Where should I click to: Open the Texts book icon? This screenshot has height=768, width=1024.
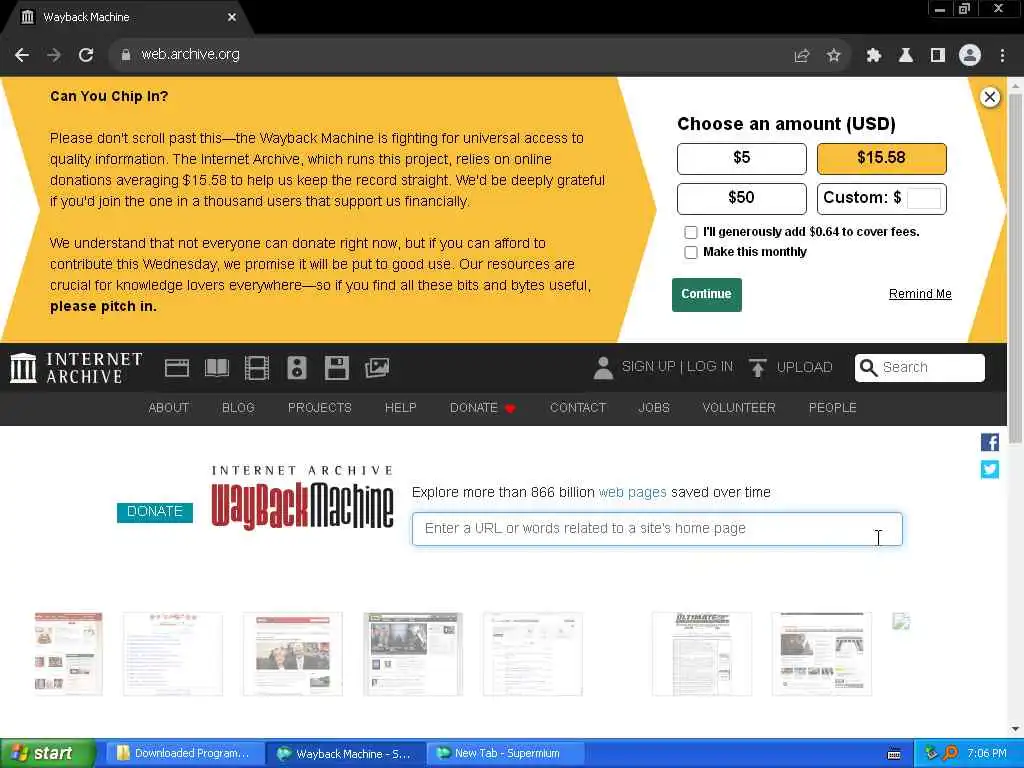[217, 368]
